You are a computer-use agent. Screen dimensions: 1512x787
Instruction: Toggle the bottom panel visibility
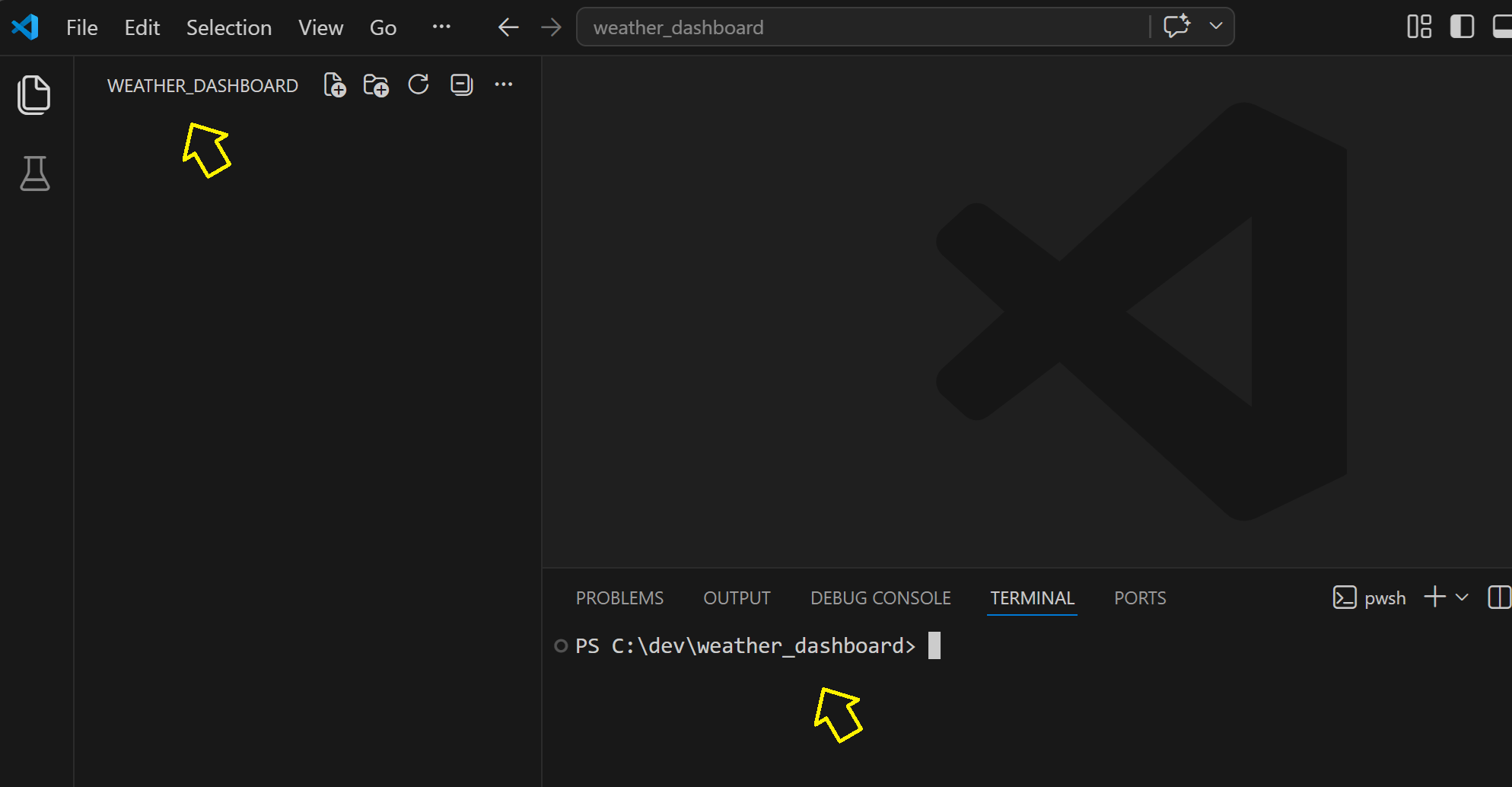coord(1502,27)
